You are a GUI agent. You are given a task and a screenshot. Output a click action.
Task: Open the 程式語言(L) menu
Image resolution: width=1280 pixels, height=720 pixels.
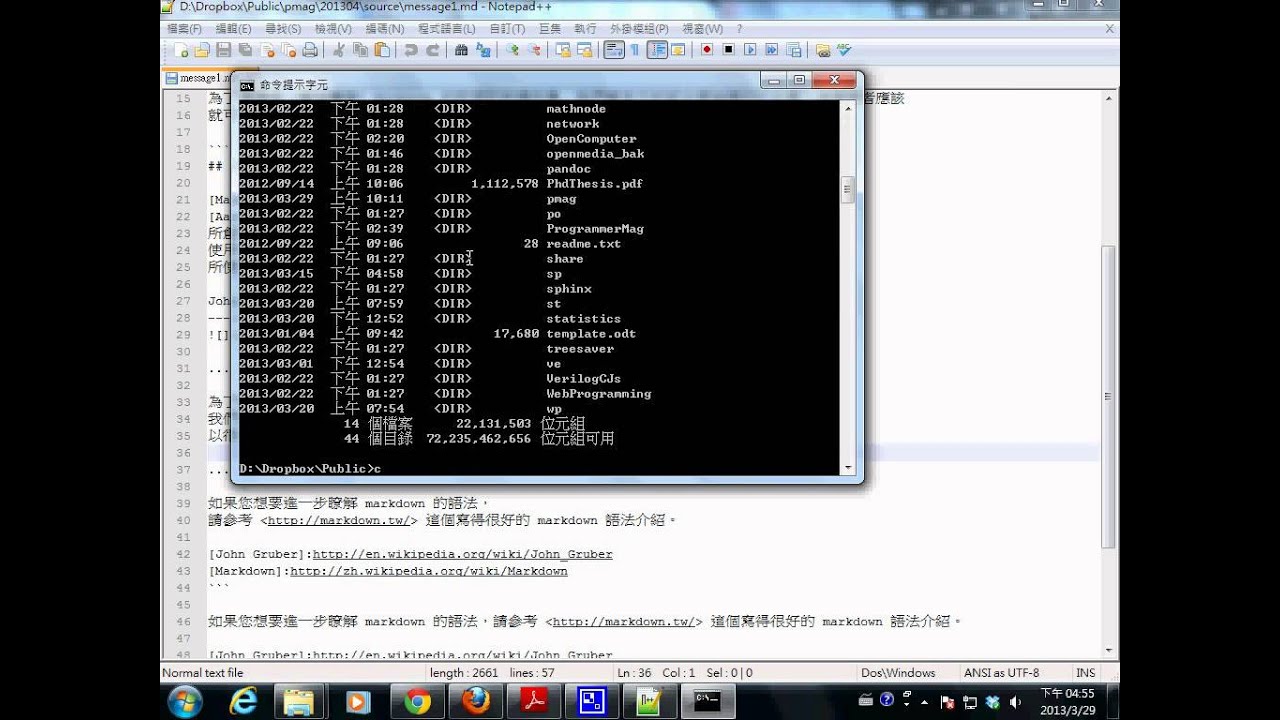447,29
